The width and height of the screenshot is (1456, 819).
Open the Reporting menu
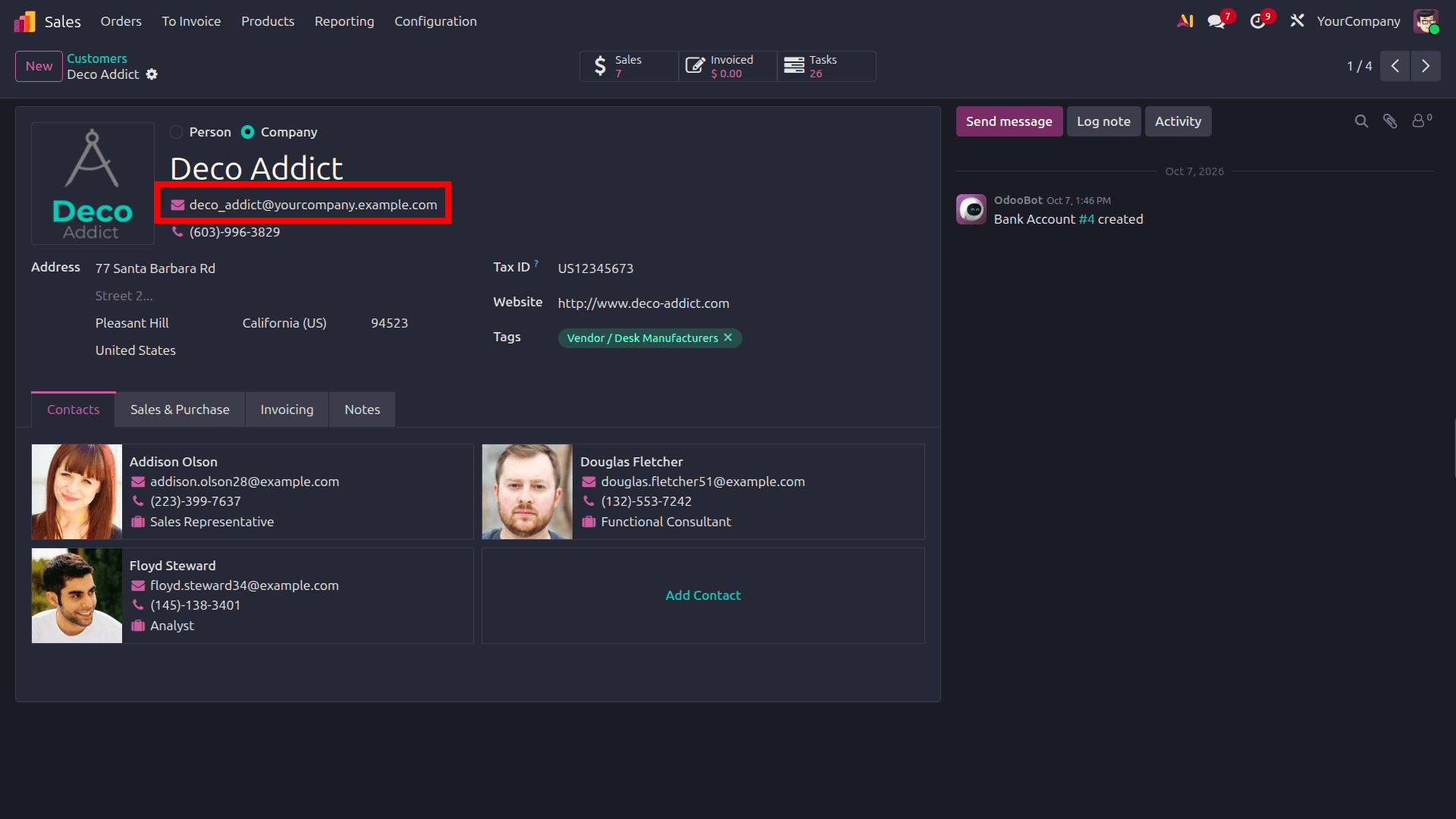pyautogui.click(x=344, y=21)
